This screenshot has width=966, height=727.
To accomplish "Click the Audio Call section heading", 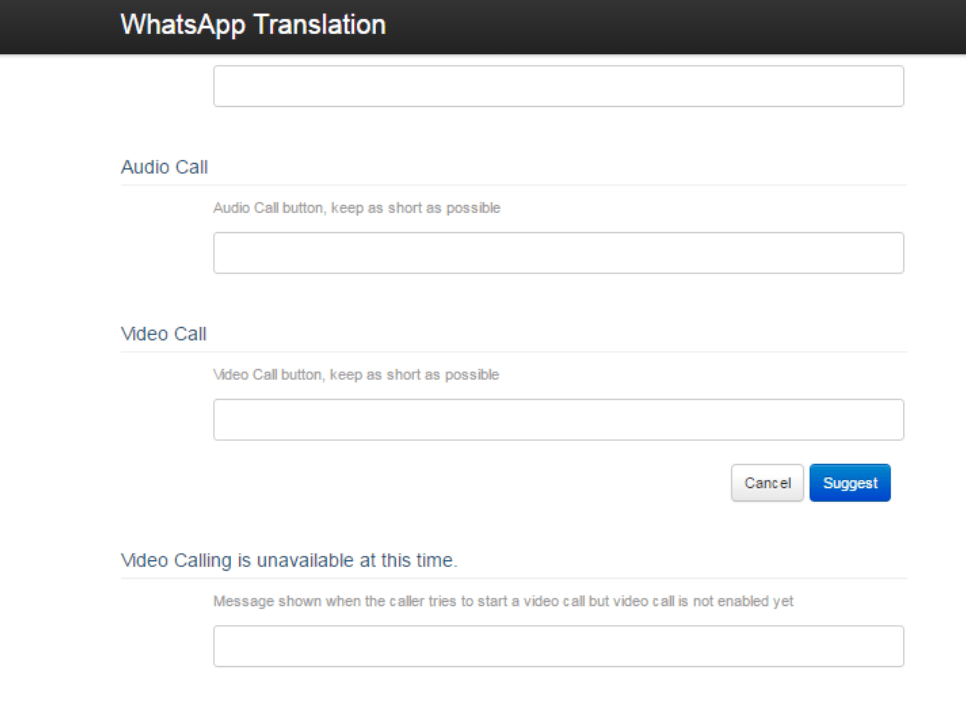I will (x=164, y=167).
